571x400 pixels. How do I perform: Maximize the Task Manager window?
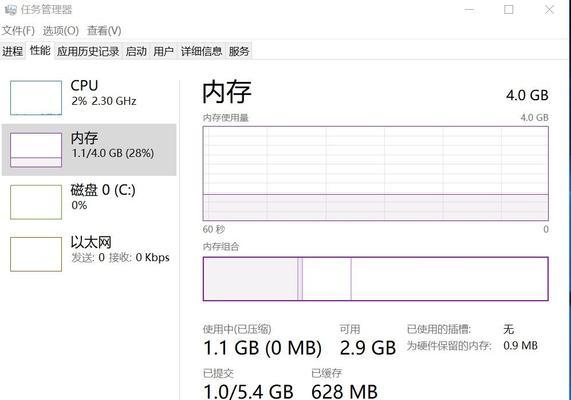[509, 9]
